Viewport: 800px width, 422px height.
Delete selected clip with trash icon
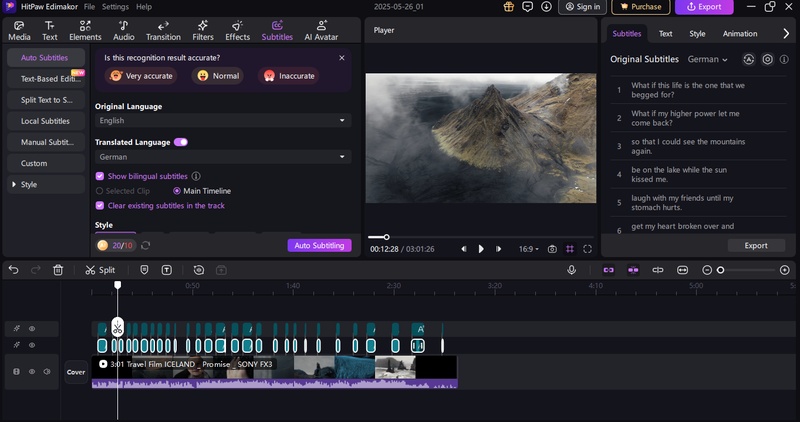[x=58, y=270]
